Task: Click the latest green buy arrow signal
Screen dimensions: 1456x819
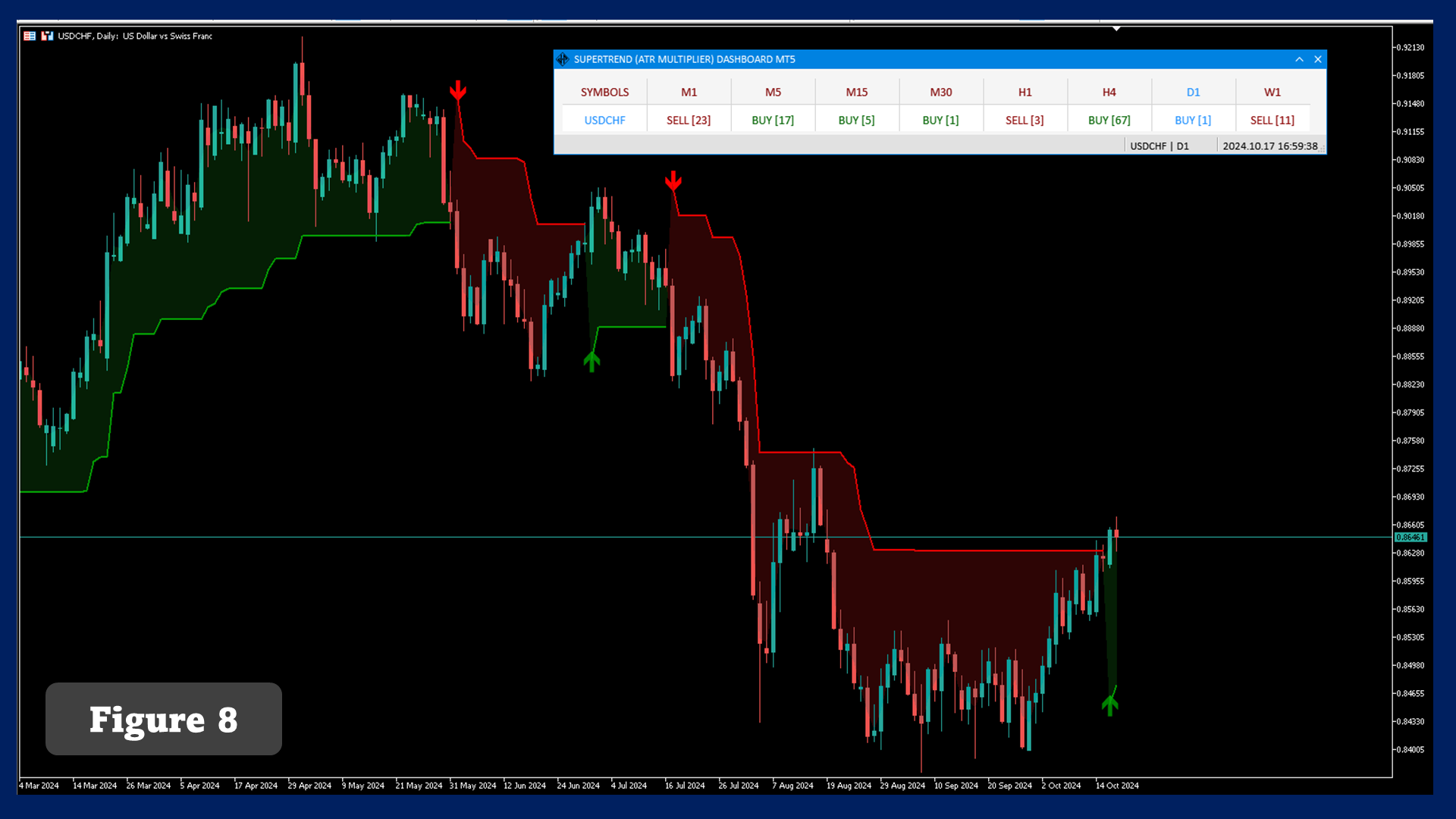Action: pos(1109,704)
